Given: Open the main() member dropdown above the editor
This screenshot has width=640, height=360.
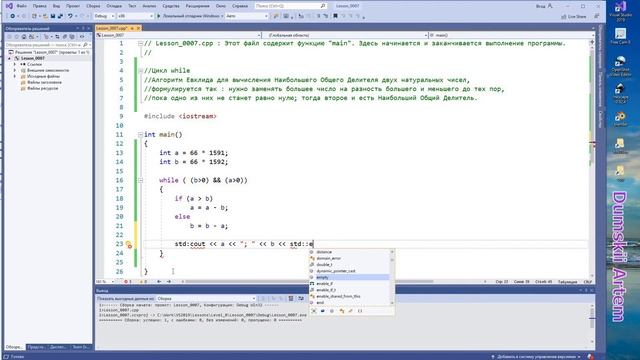Looking at the screenshot, I should coord(511,36).
